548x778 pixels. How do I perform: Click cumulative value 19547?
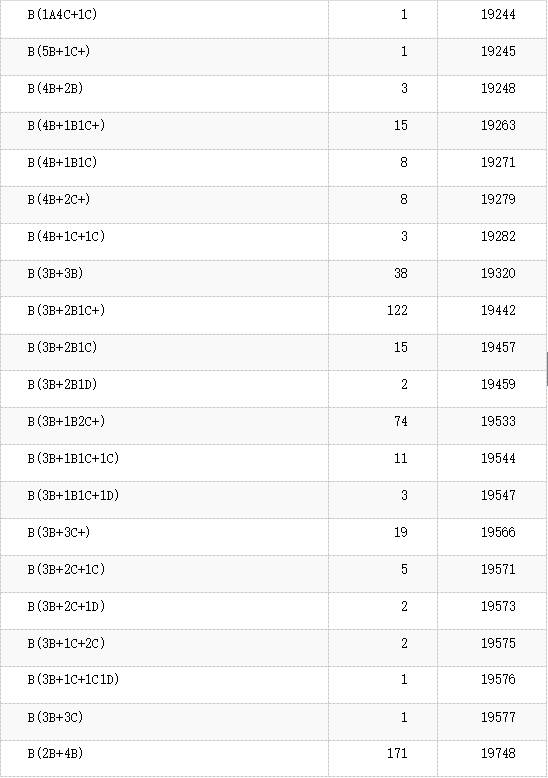point(498,495)
